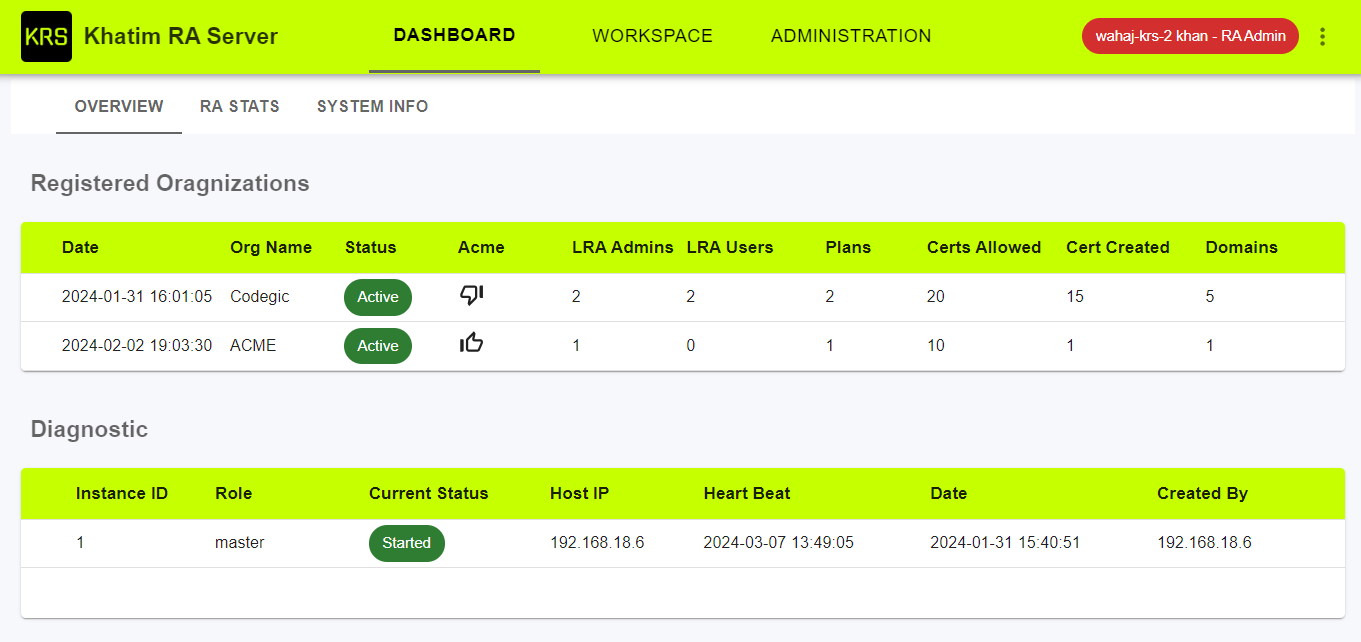Click the Started status badge
Screen dimensions: 1361x642
point(406,543)
